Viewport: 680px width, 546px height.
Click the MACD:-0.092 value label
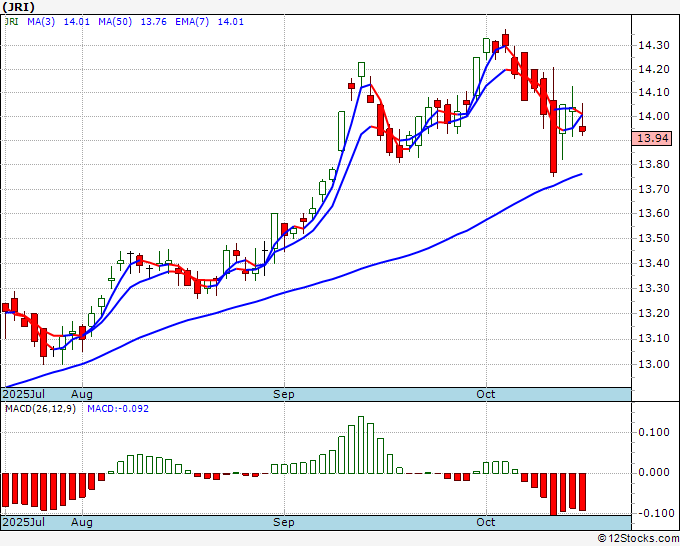118,409
